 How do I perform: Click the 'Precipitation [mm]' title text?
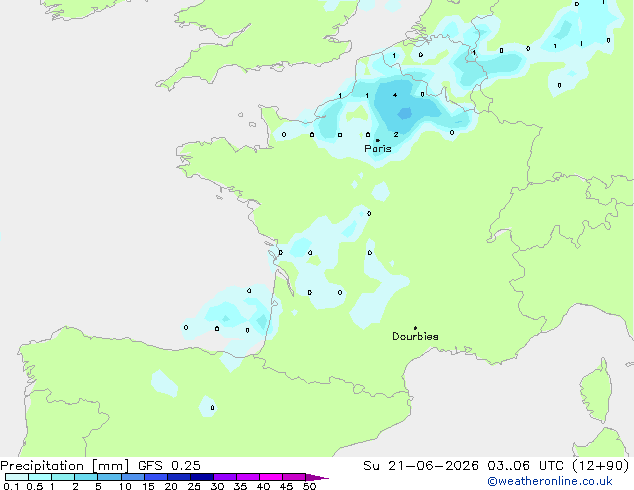click(65, 466)
